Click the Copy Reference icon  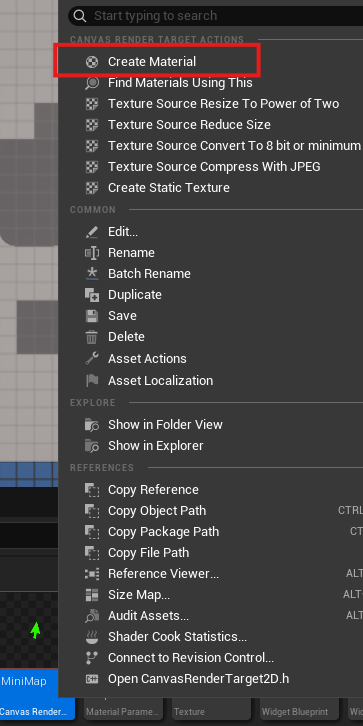pyautogui.click(x=92, y=490)
